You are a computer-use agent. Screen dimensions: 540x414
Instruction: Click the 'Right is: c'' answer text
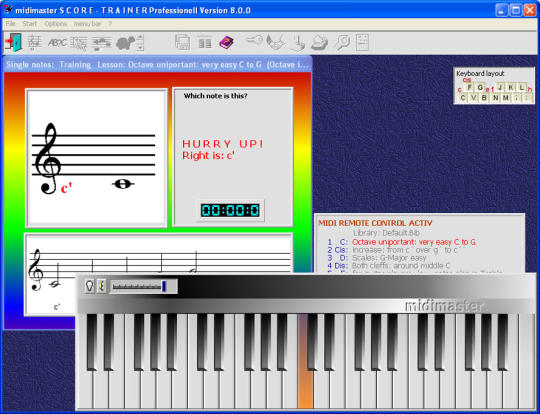click(208, 156)
